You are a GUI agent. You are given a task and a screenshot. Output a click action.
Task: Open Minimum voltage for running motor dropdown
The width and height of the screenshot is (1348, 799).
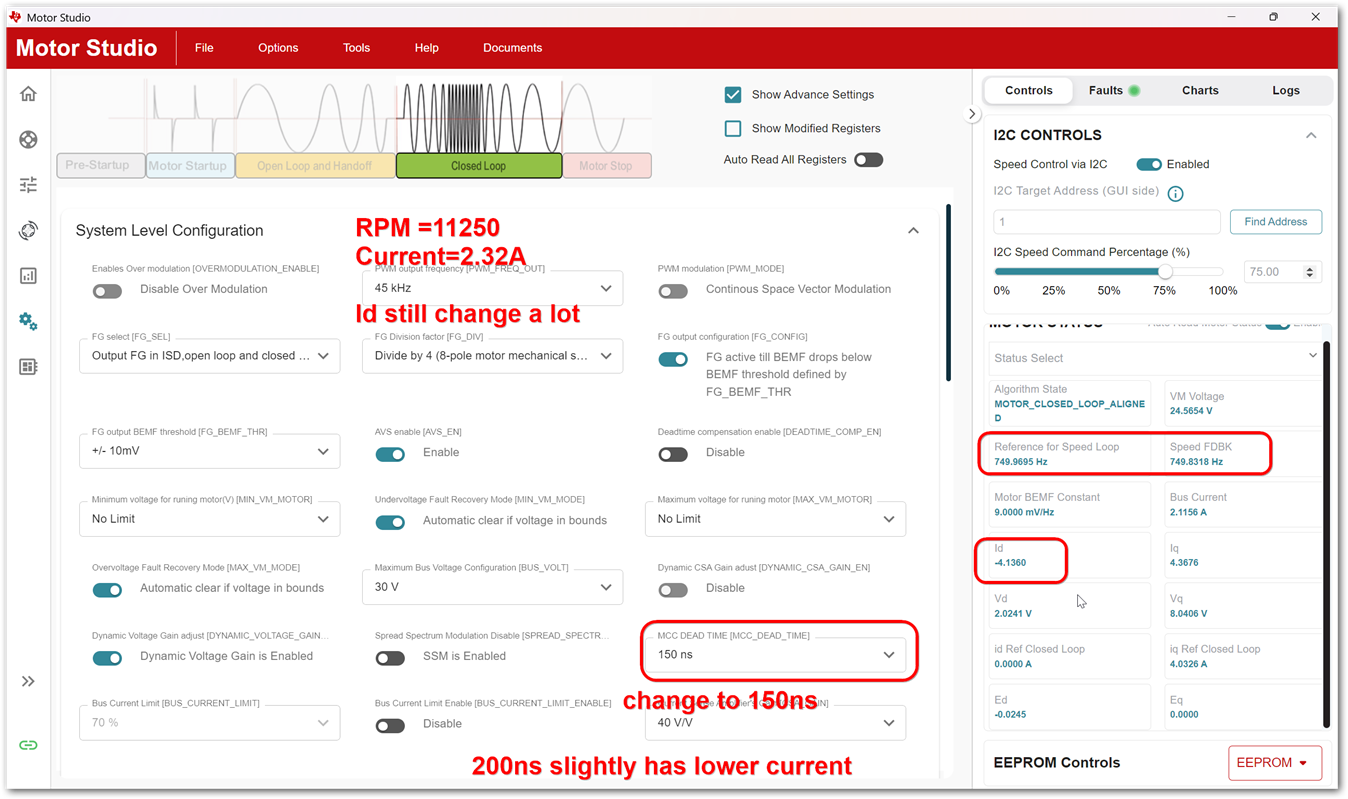pos(209,519)
